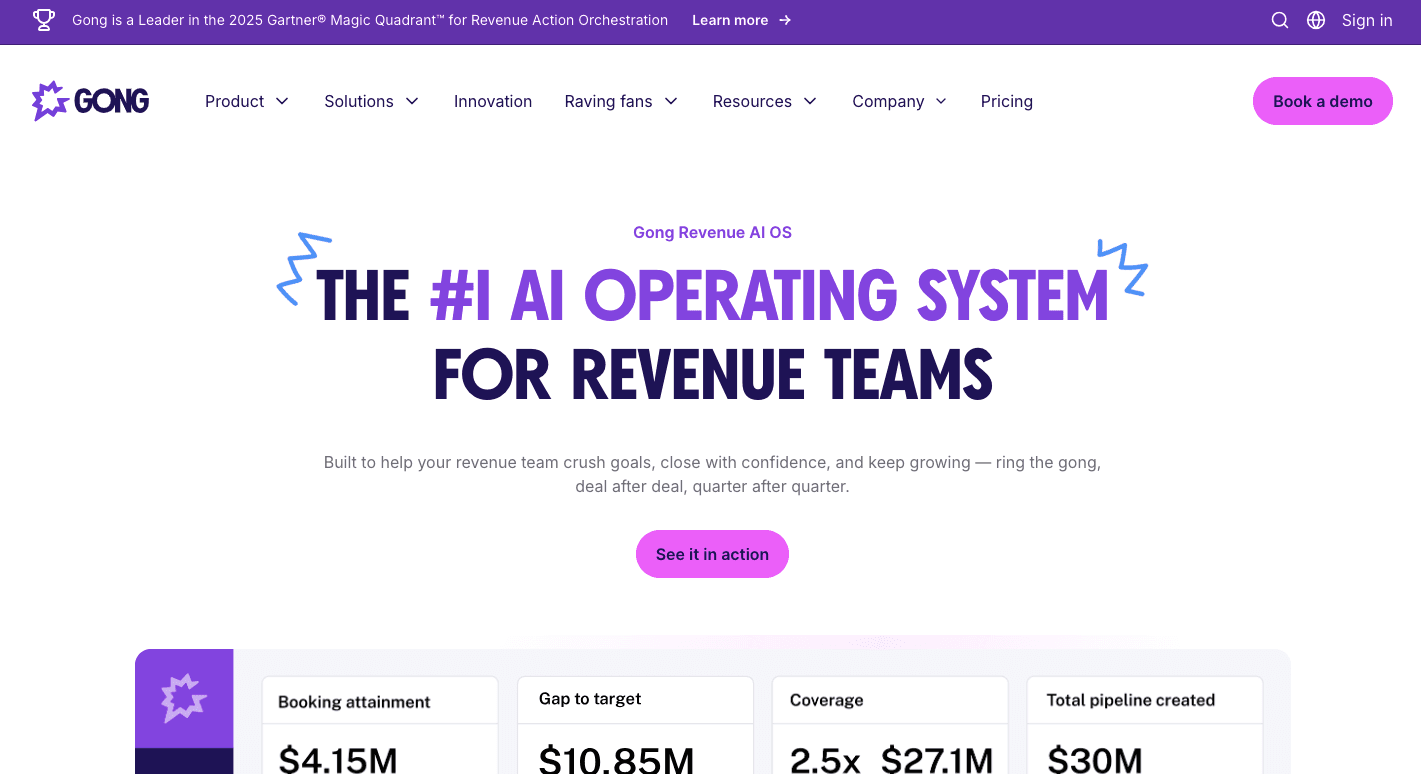Go to the Innovation page

point(493,101)
